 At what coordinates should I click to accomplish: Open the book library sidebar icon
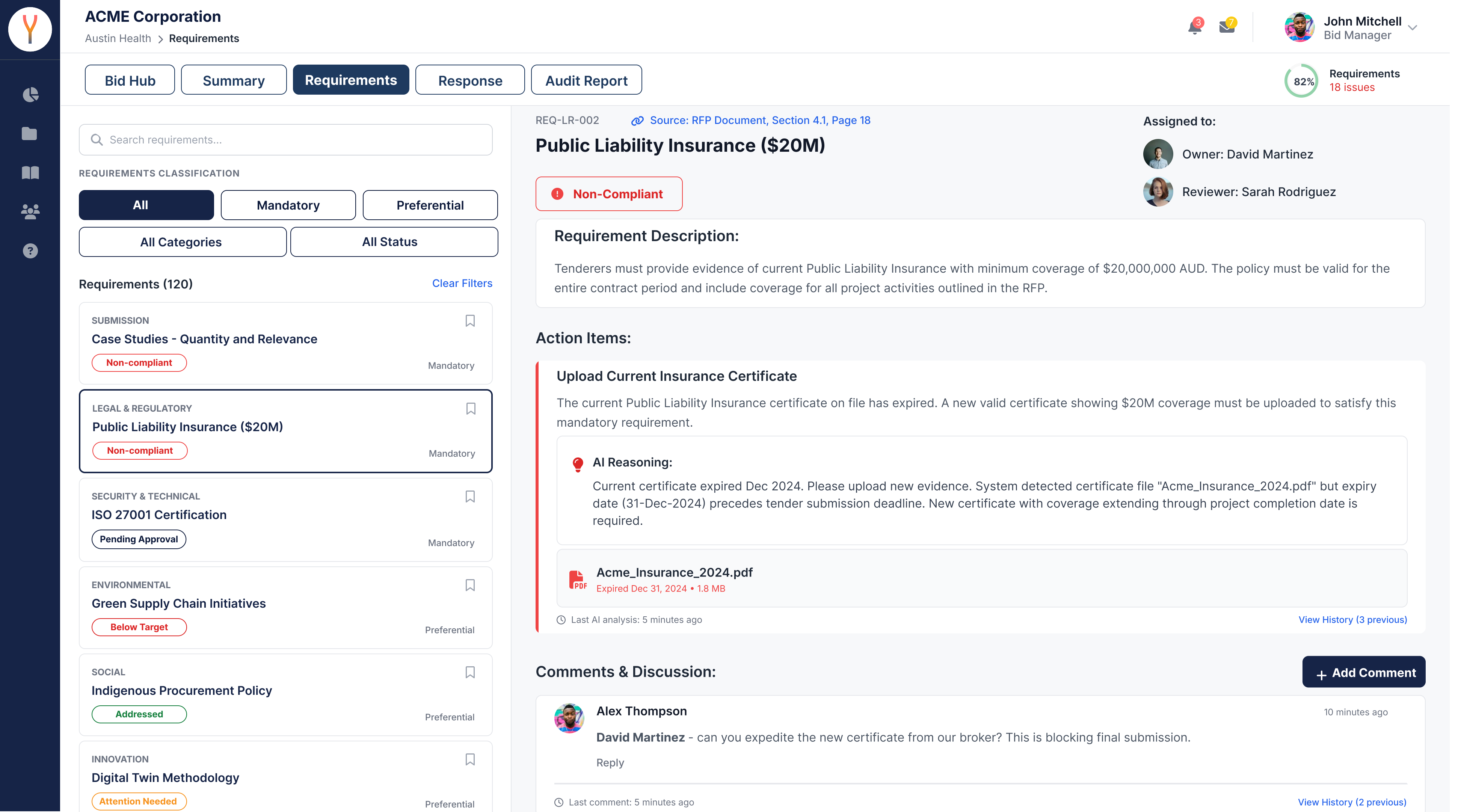point(30,173)
